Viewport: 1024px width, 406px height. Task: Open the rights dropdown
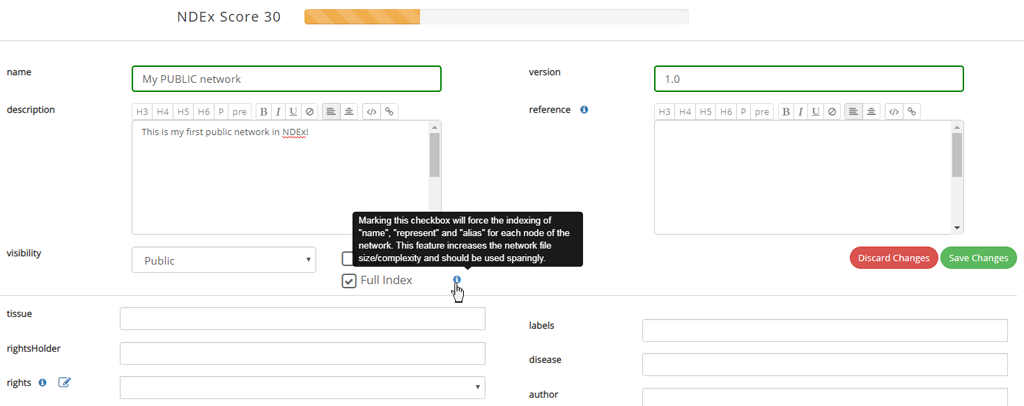[x=302, y=387]
